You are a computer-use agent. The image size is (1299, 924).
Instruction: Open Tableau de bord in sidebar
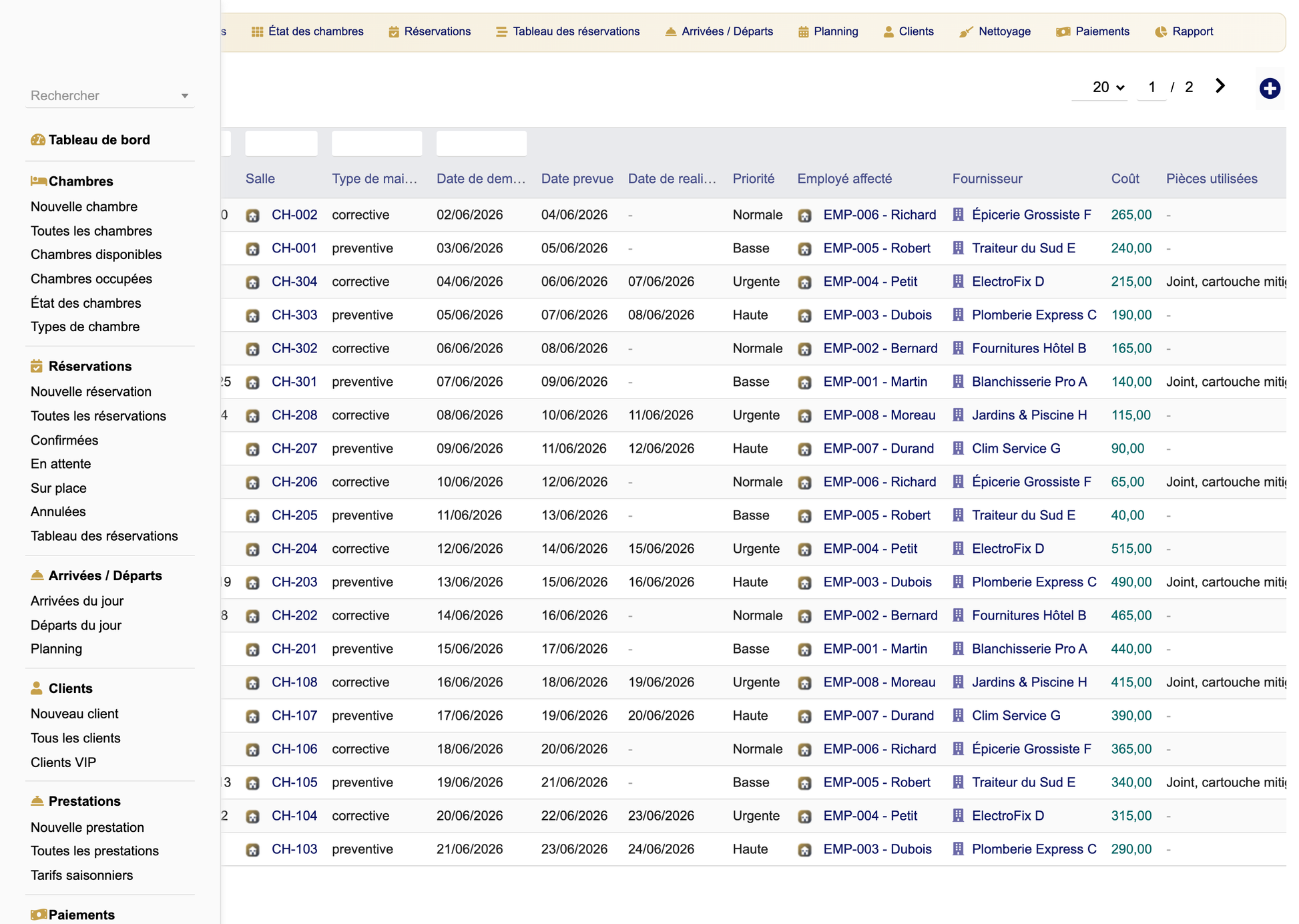point(99,140)
